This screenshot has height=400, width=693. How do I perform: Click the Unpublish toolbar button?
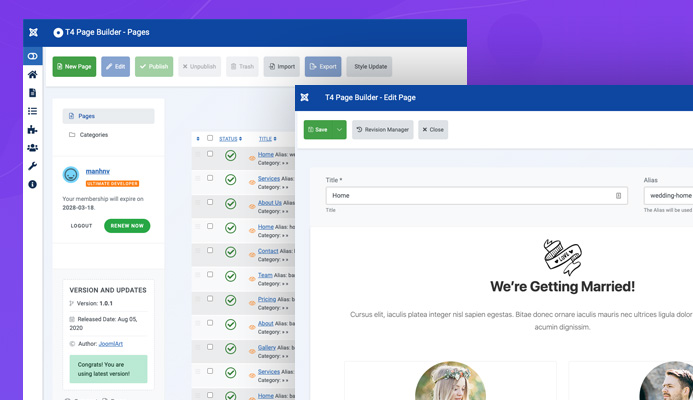[199, 66]
